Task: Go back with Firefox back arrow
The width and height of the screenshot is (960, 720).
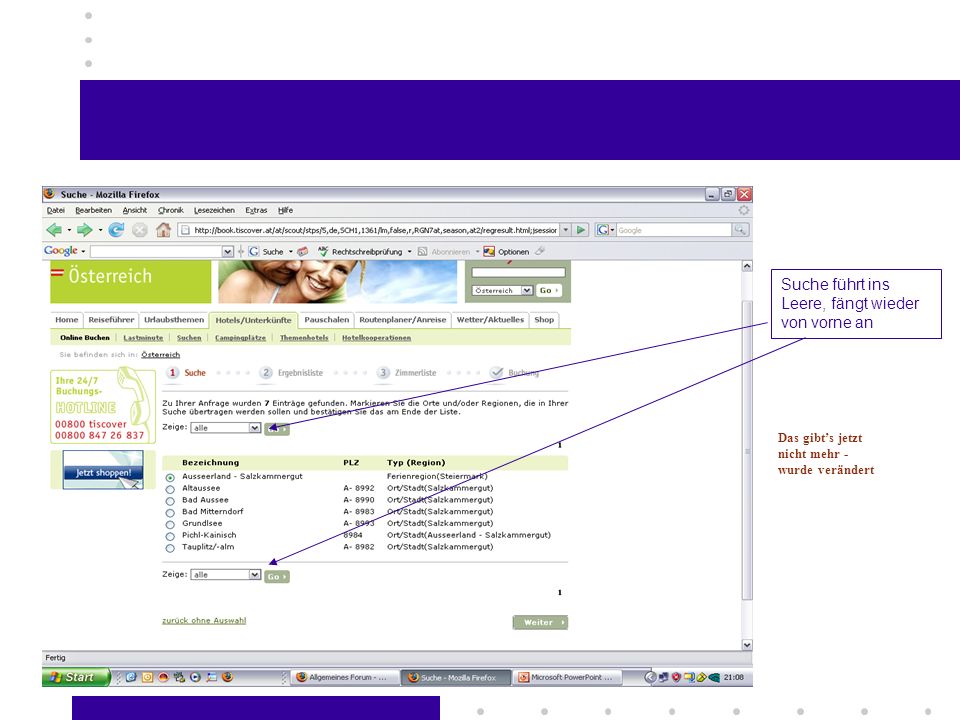Action: pos(54,230)
